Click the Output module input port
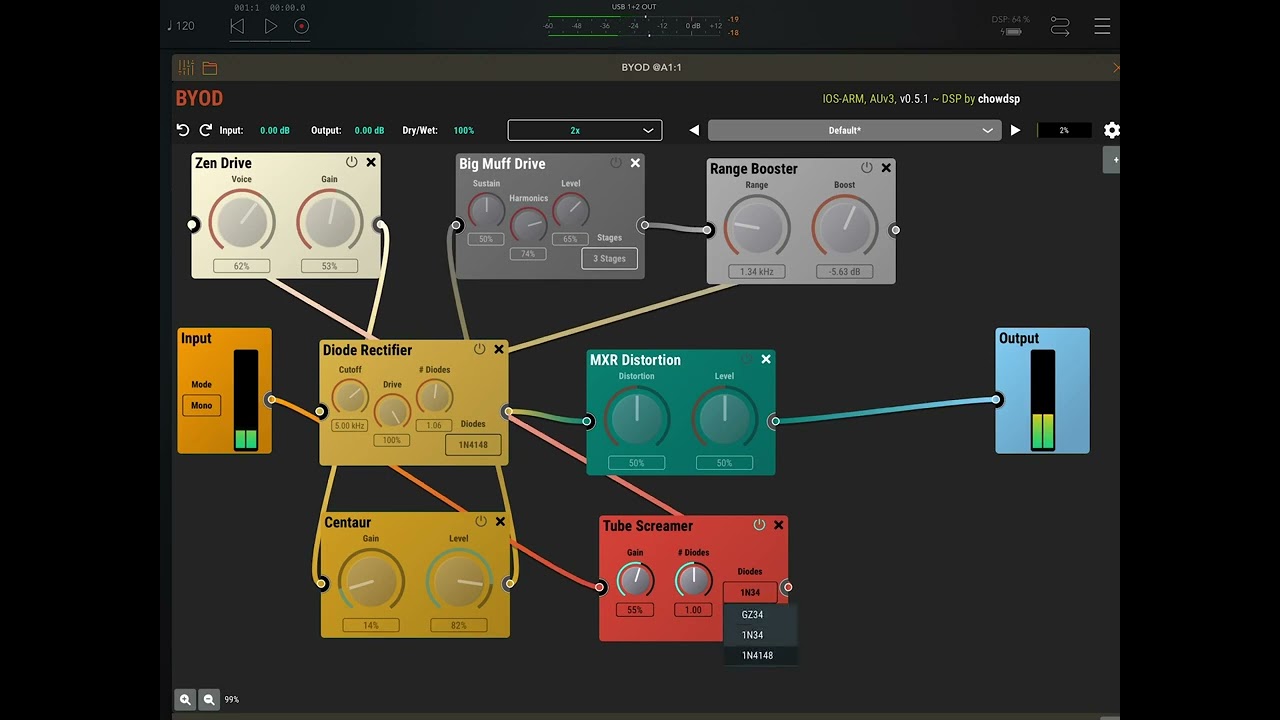The image size is (1280, 720). (x=996, y=400)
